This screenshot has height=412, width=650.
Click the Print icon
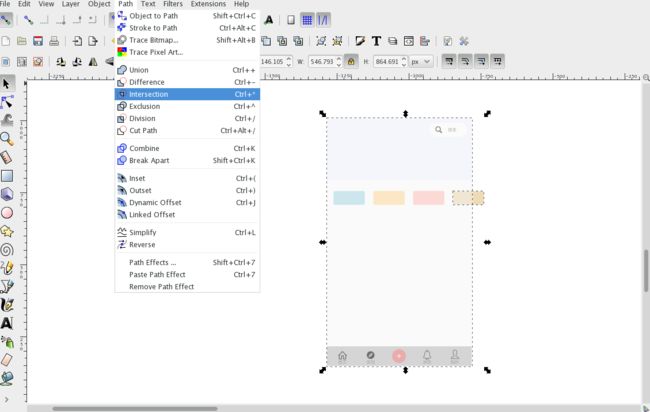[x=54, y=41]
